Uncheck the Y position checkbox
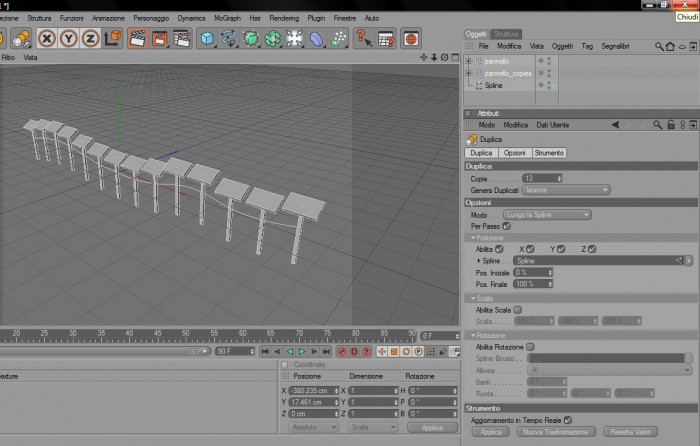700x446 pixels. 561,249
